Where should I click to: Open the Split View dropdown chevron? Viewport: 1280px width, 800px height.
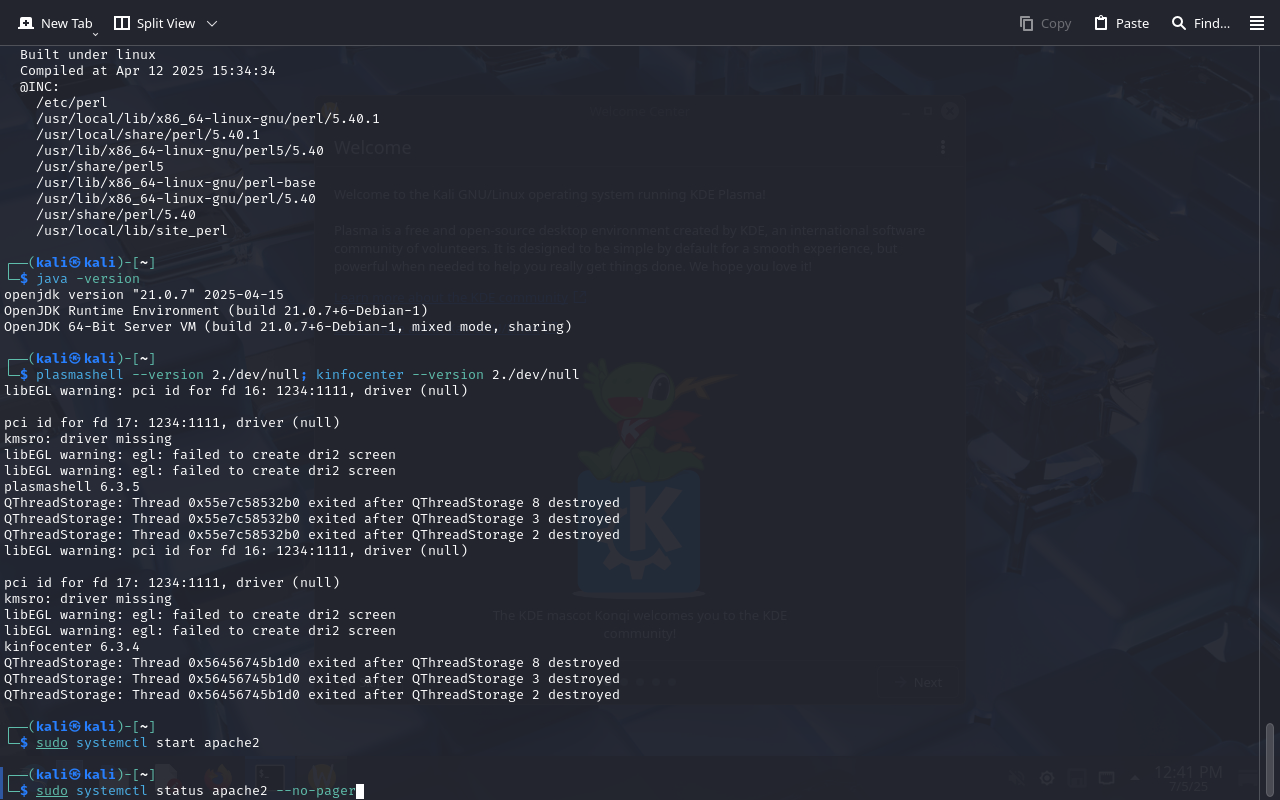coord(211,23)
